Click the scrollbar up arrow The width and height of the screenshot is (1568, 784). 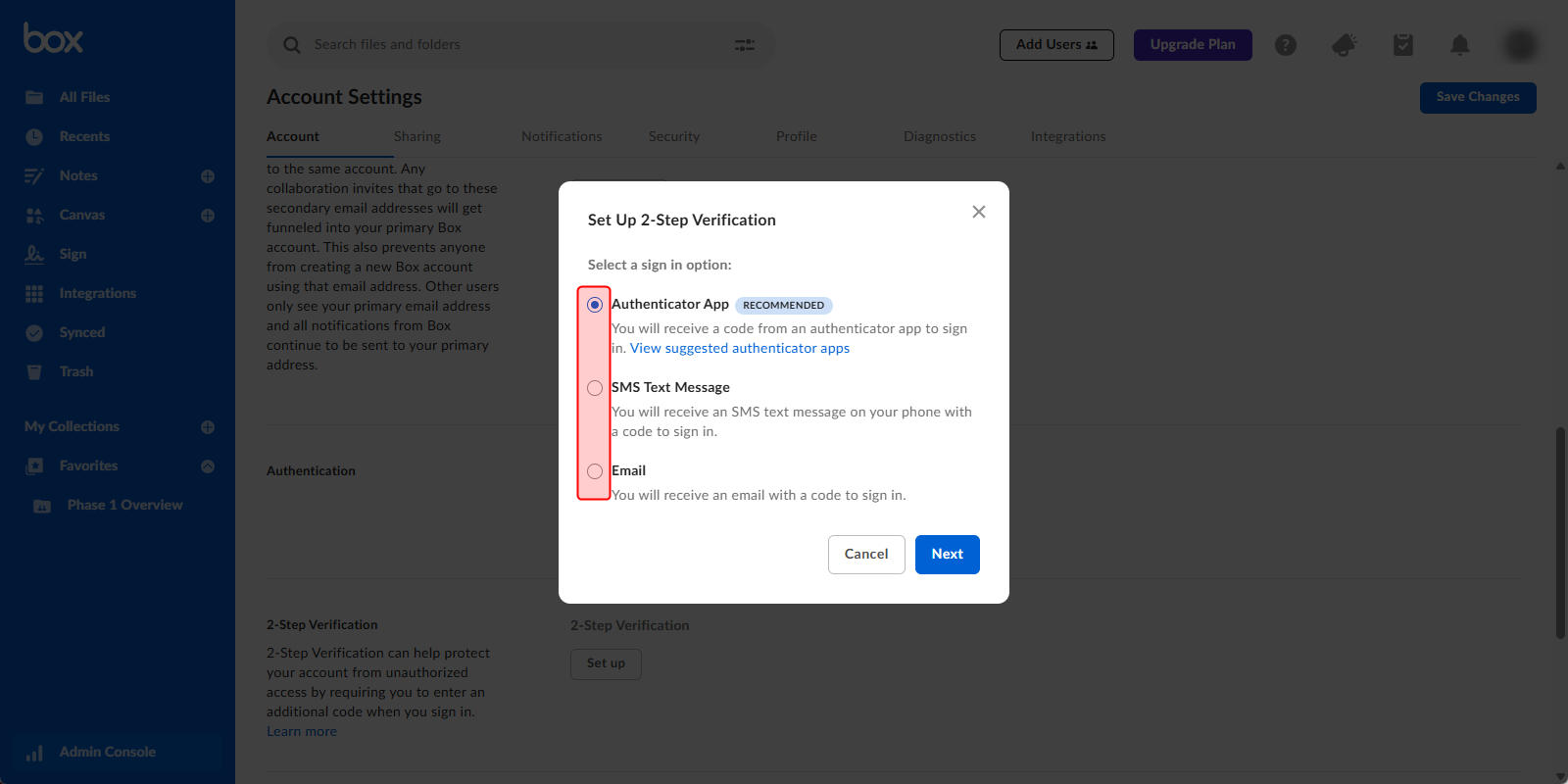click(x=1560, y=166)
